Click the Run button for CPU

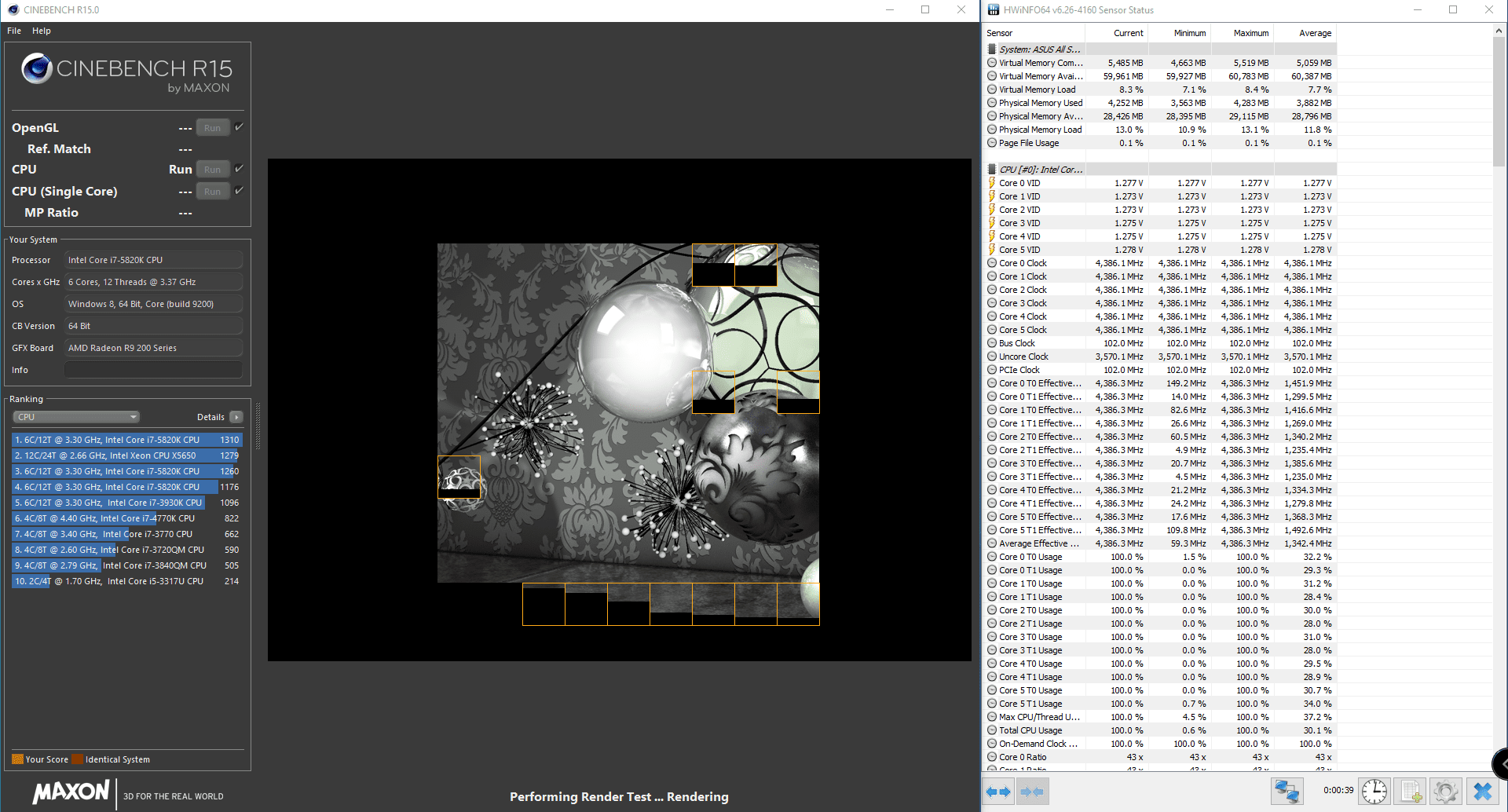coord(213,170)
